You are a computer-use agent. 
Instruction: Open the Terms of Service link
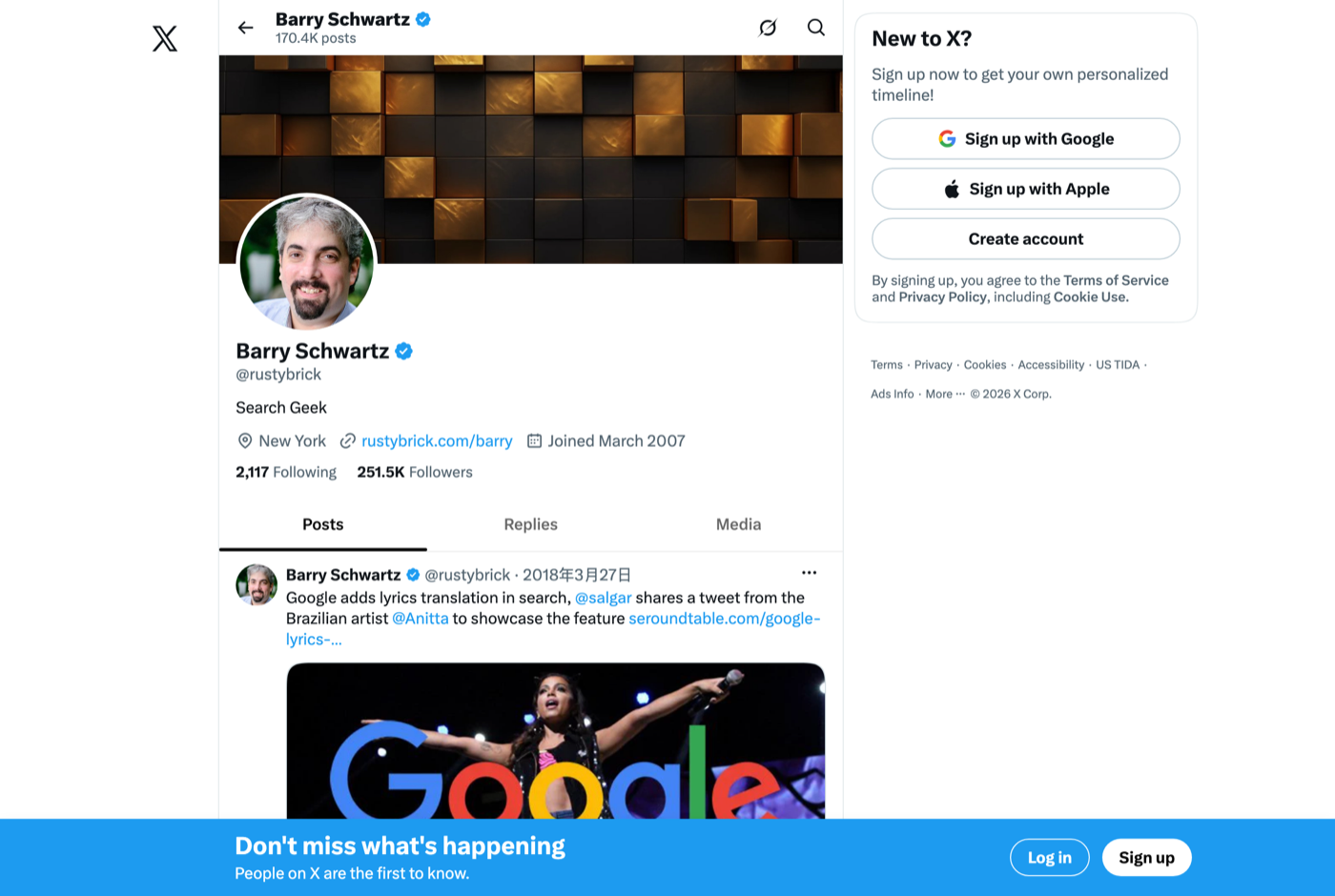(1116, 280)
